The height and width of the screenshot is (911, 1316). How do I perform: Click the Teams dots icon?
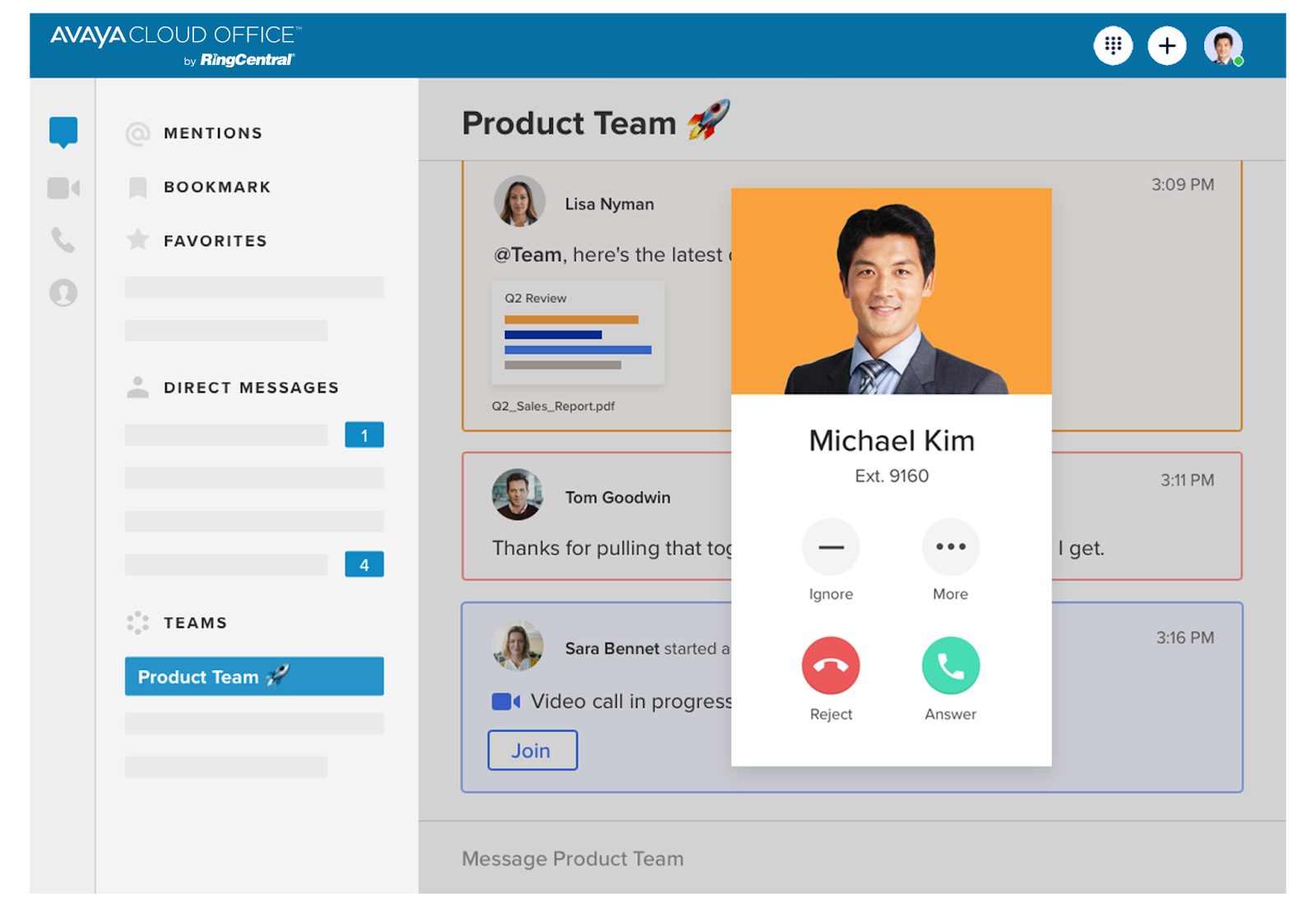pyautogui.click(x=138, y=622)
